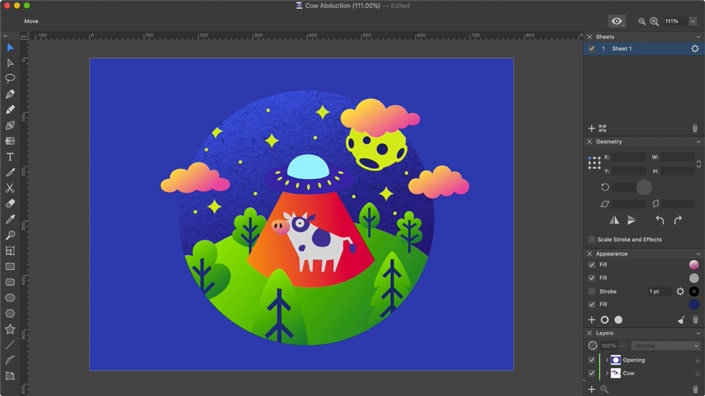Viewport: 705px width, 396px height.
Task: Select the Arc tool
Action: [10, 360]
